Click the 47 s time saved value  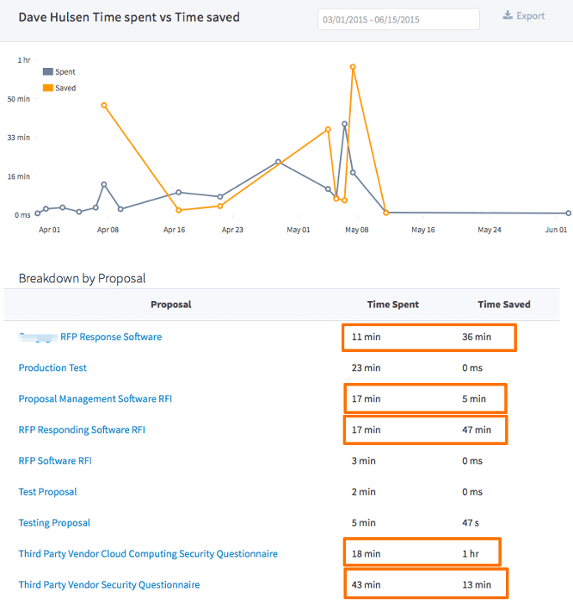point(470,523)
